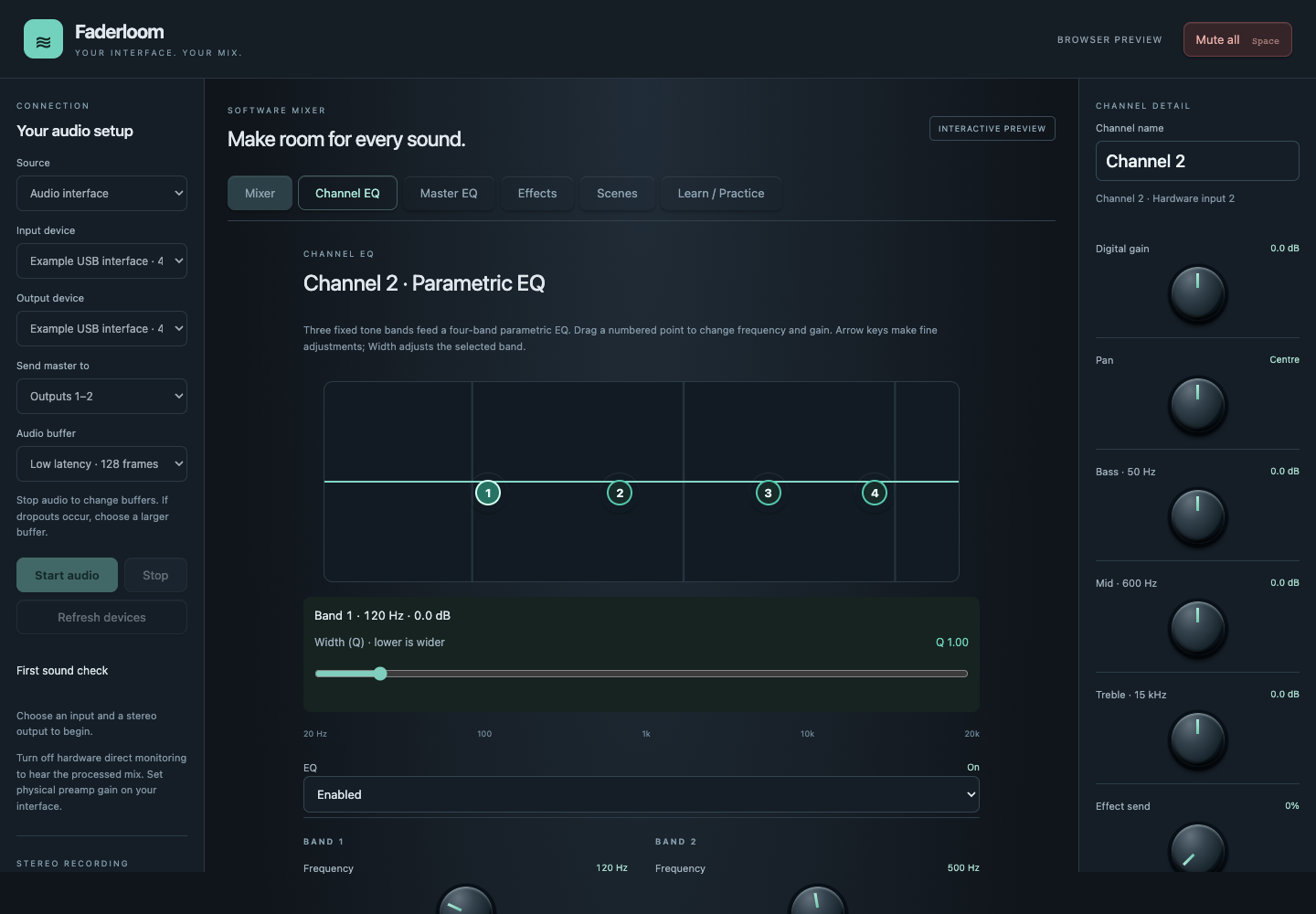Click the Mute all button
The height and width of the screenshot is (914, 1316).
click(x=1237, y=39)
